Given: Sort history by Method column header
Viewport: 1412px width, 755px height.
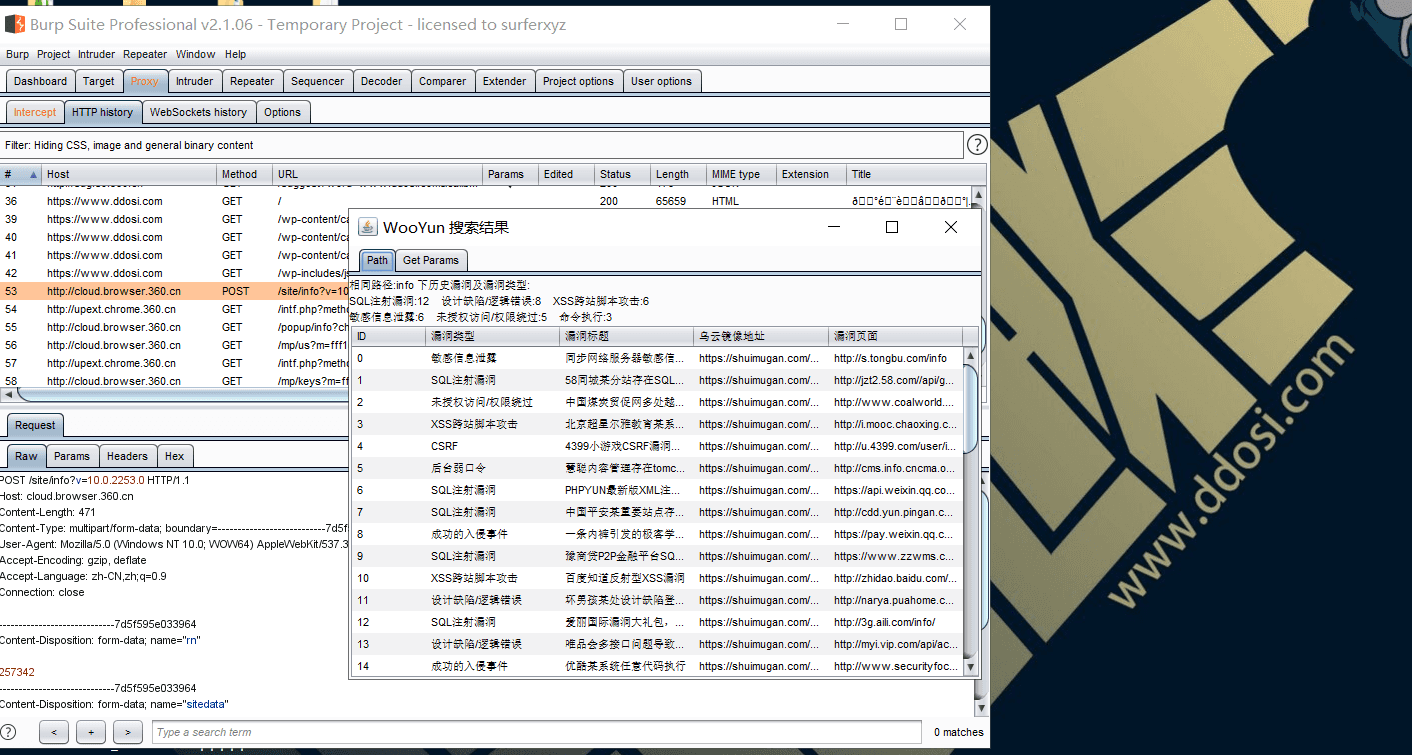Looking at the screenshot, I should pos(245,174).
